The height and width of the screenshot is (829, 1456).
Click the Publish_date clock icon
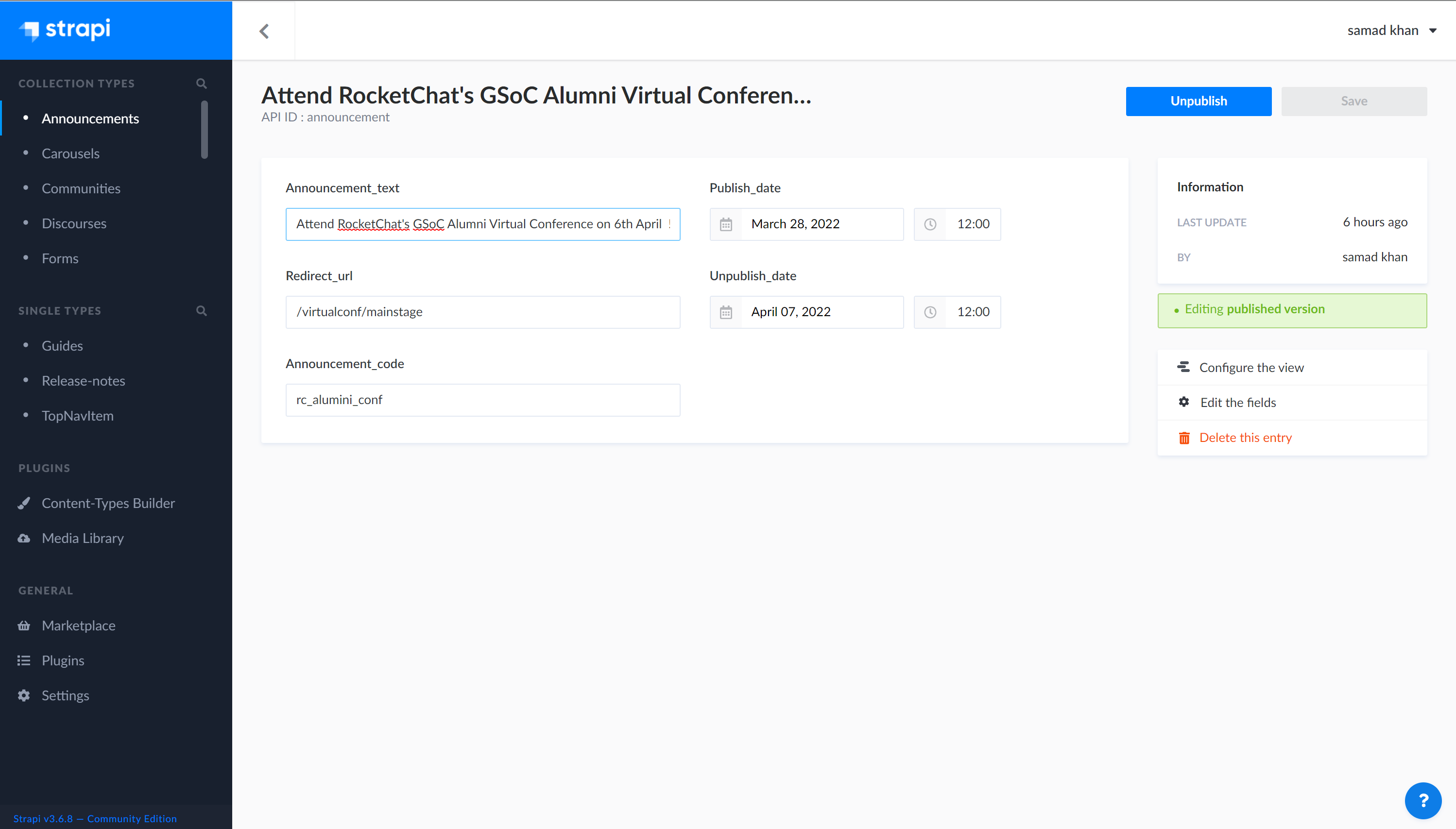point(930,224)
